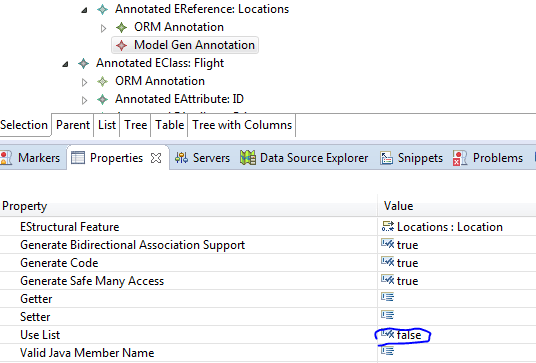
Task: Switch to the Selection editor tab
Action: click(x=24, y=125)
